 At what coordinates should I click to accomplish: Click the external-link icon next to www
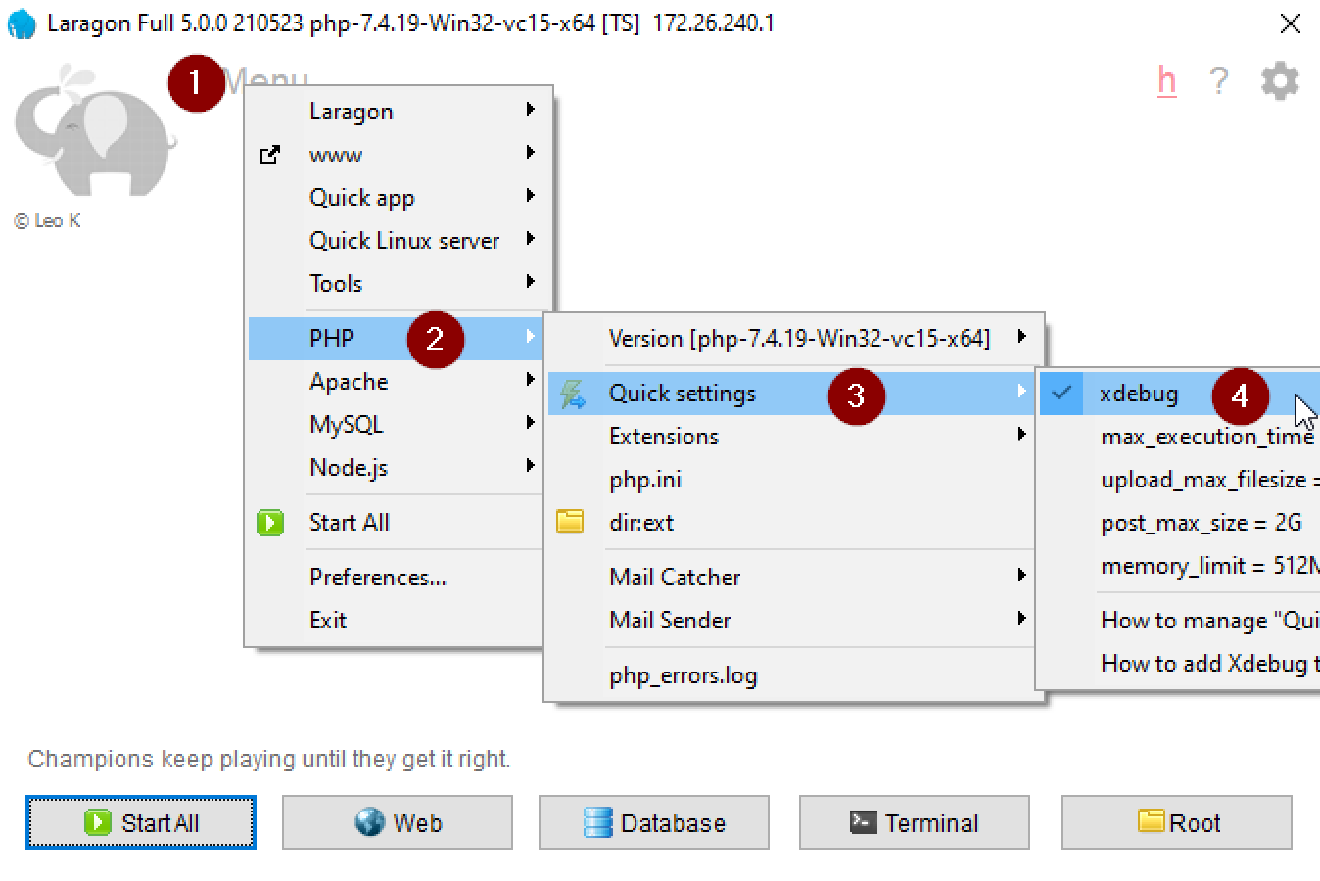pos(269,155)
